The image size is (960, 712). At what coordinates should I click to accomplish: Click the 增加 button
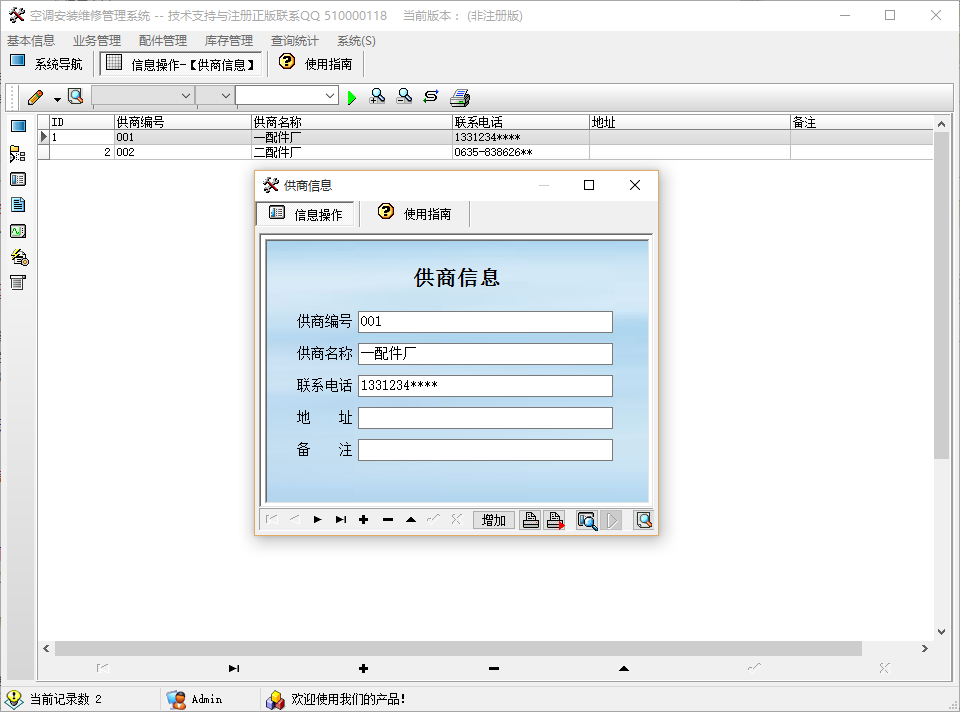click(494, 520)
